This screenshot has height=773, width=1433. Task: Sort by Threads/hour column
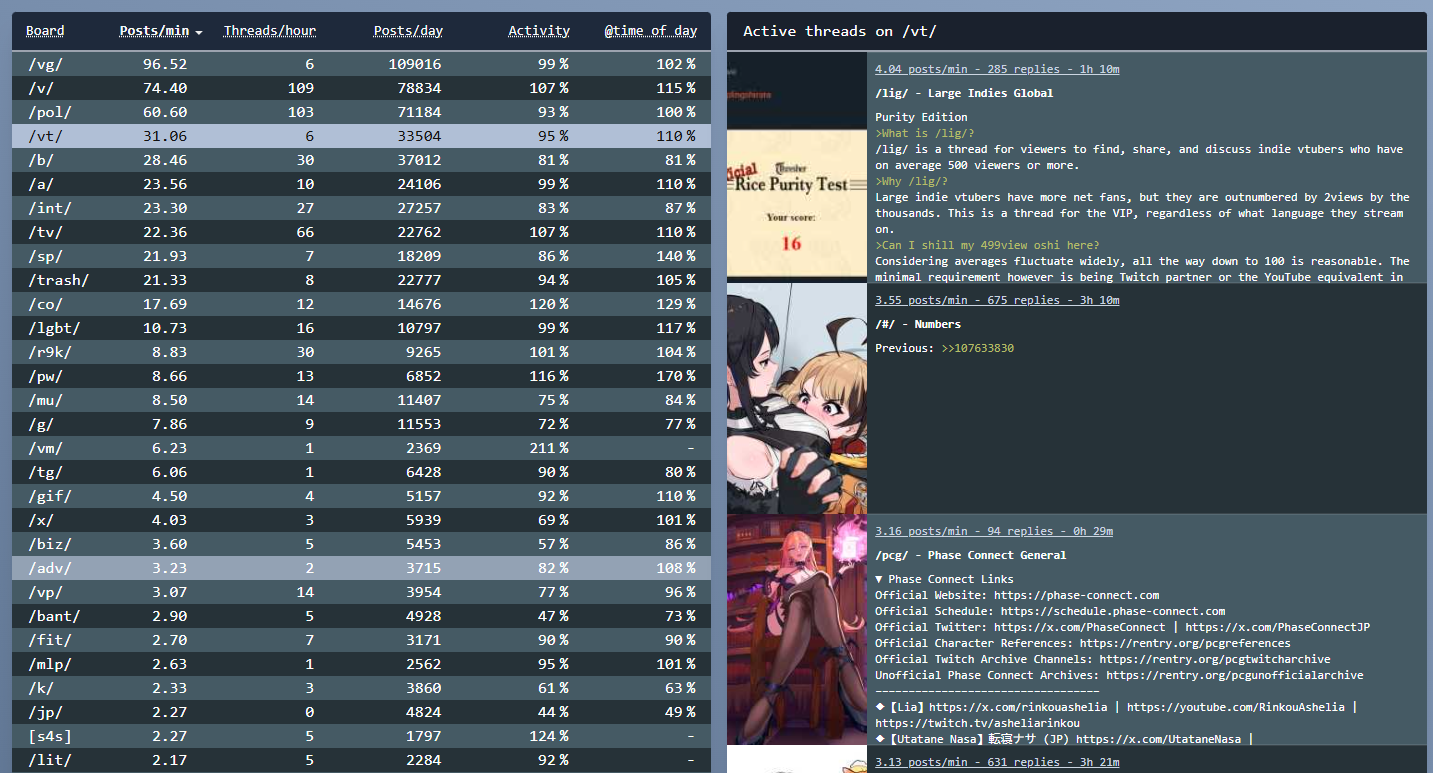[x=269, y=31]
